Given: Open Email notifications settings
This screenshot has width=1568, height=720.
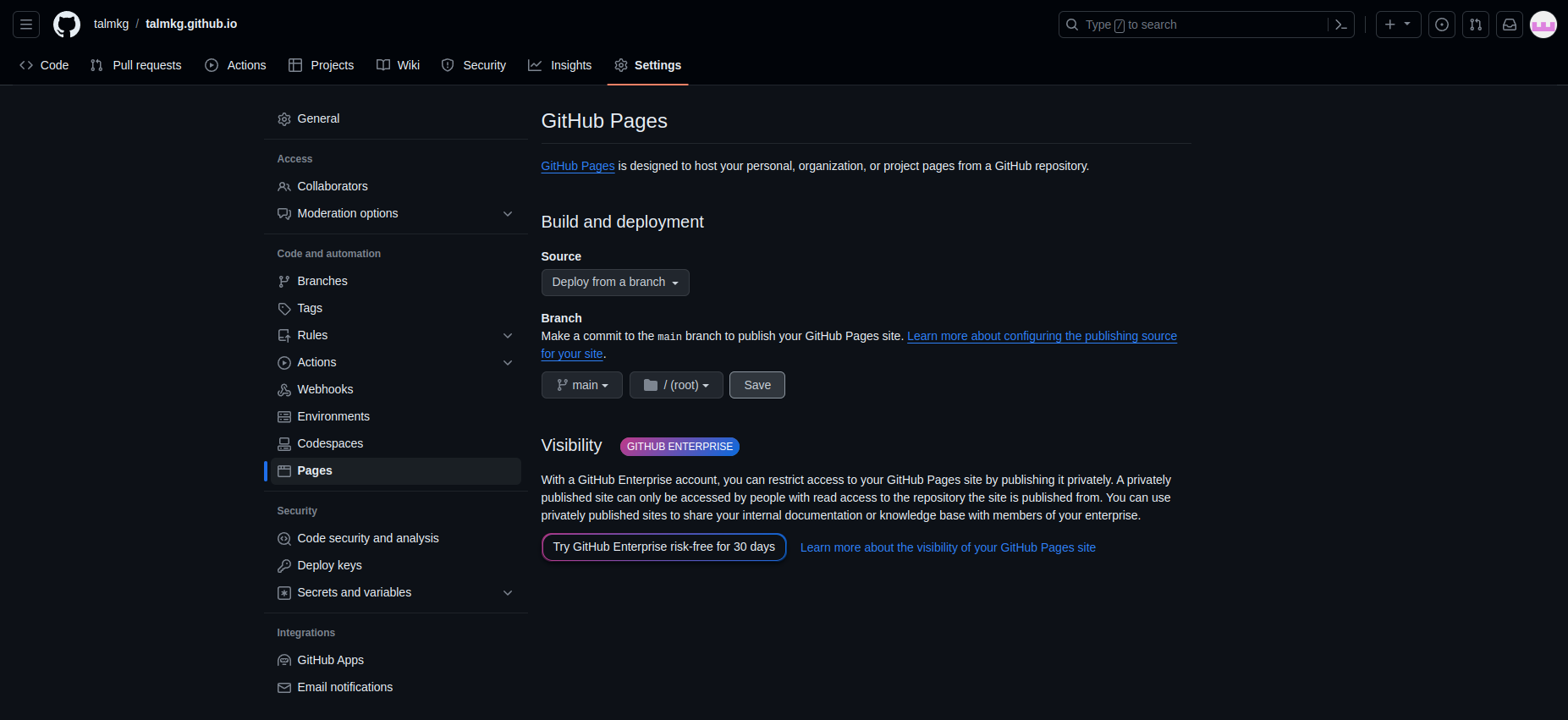Looking at the screenshot, I should (x=396, y=688).
